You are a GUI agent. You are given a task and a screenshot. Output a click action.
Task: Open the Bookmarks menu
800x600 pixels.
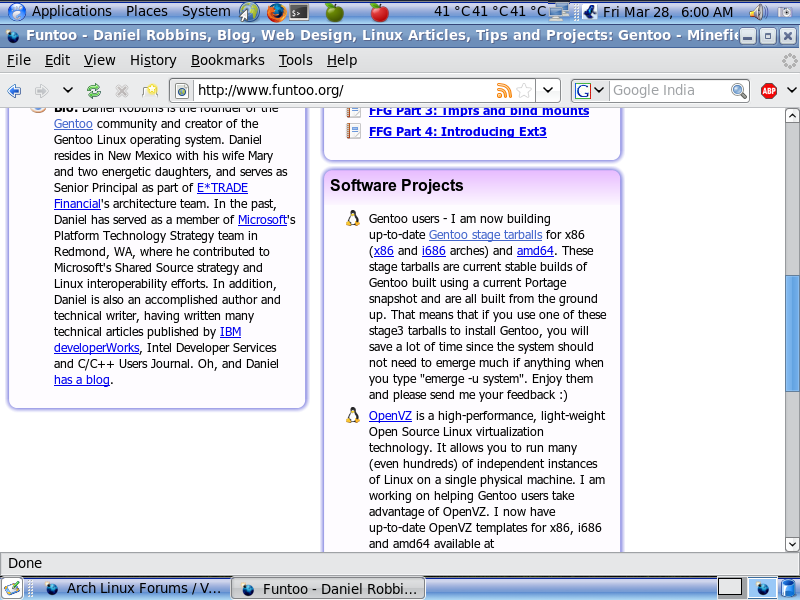(228, 60)
